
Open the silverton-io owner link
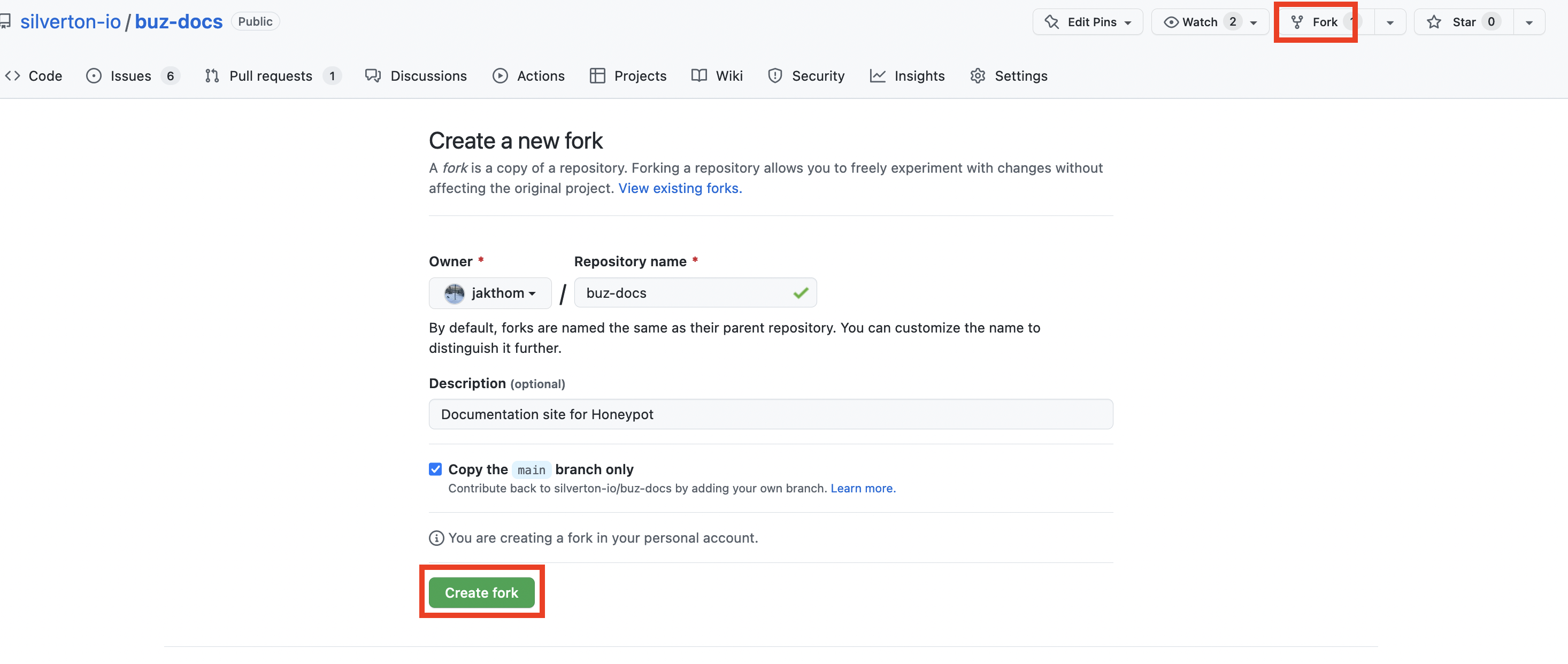(71, 22)
